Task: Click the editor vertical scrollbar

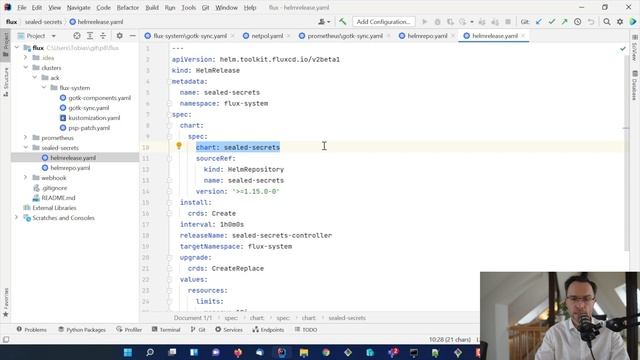Action: click(627, 153)
